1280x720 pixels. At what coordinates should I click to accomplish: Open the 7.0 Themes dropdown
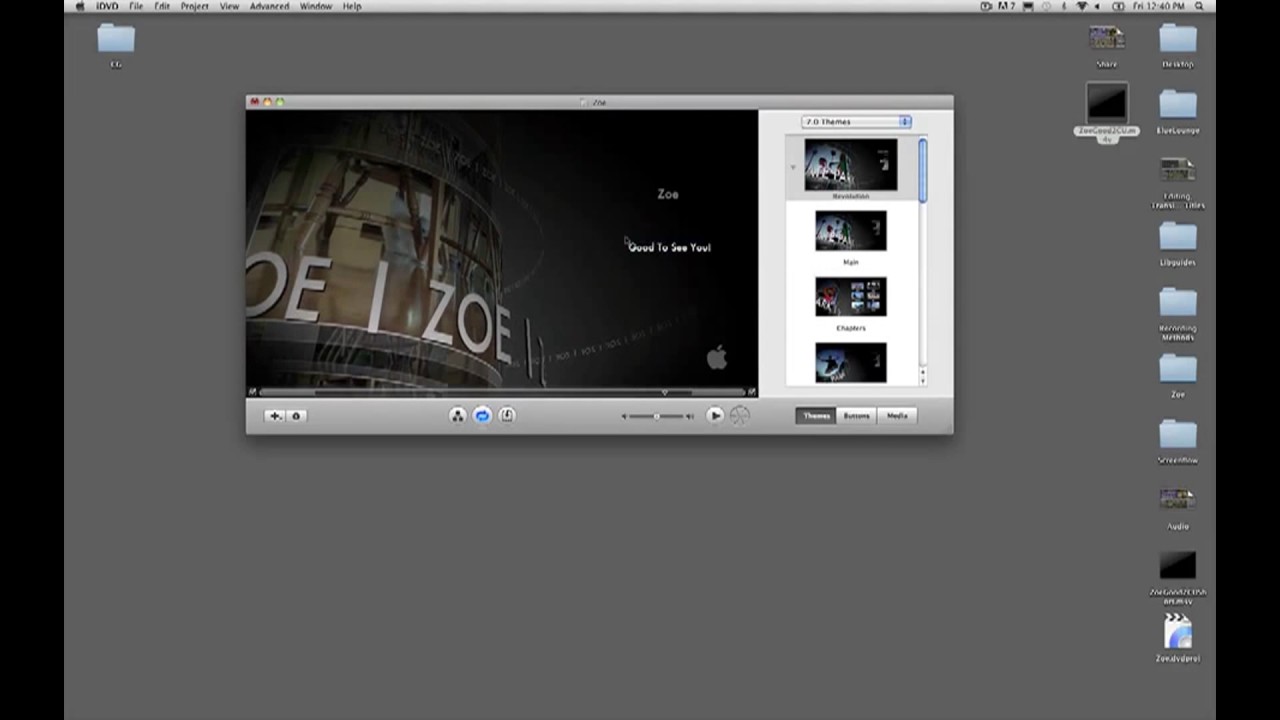tap(856, 122)
